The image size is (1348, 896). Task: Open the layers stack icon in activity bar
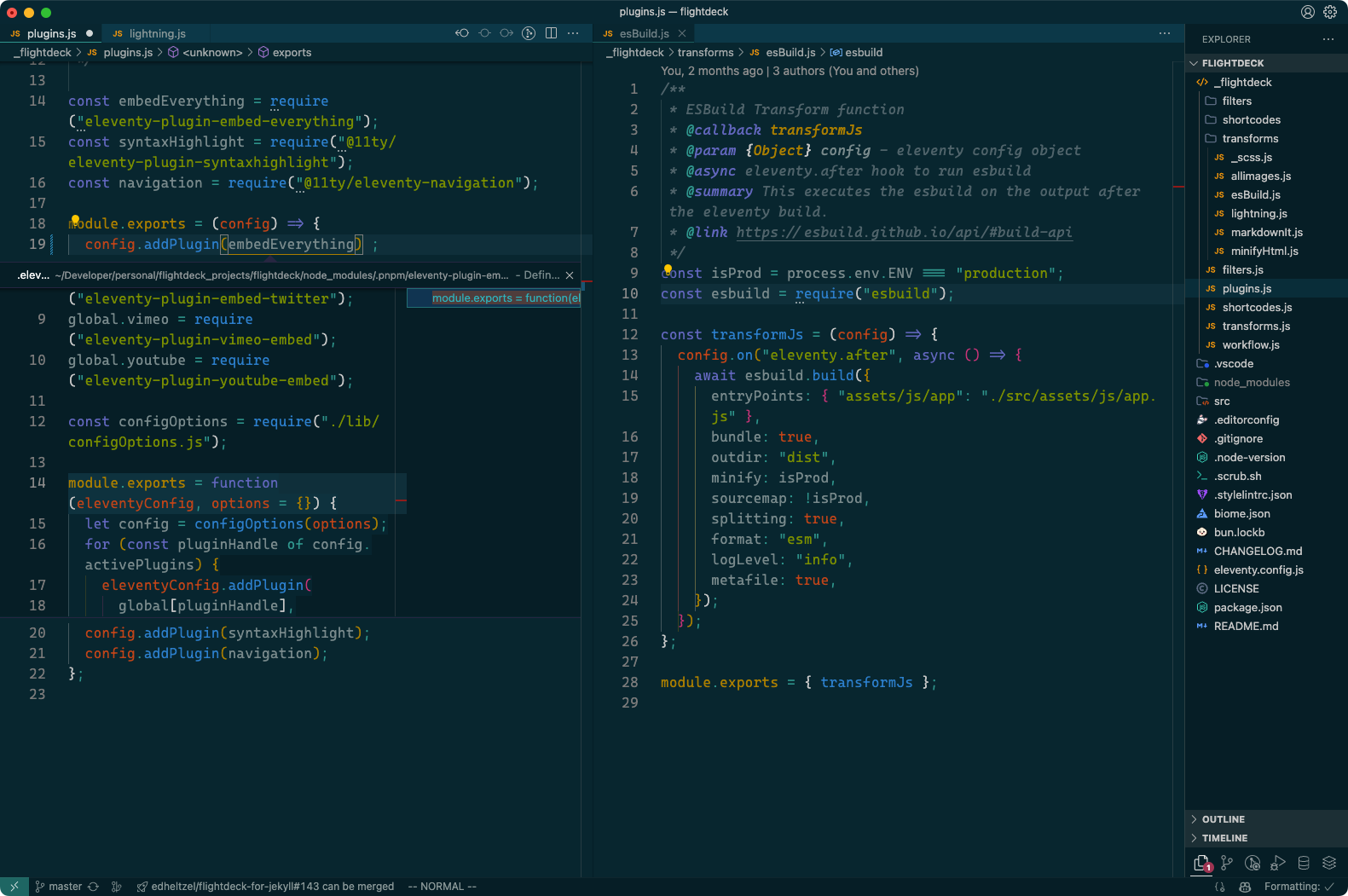click(1329, 863)
